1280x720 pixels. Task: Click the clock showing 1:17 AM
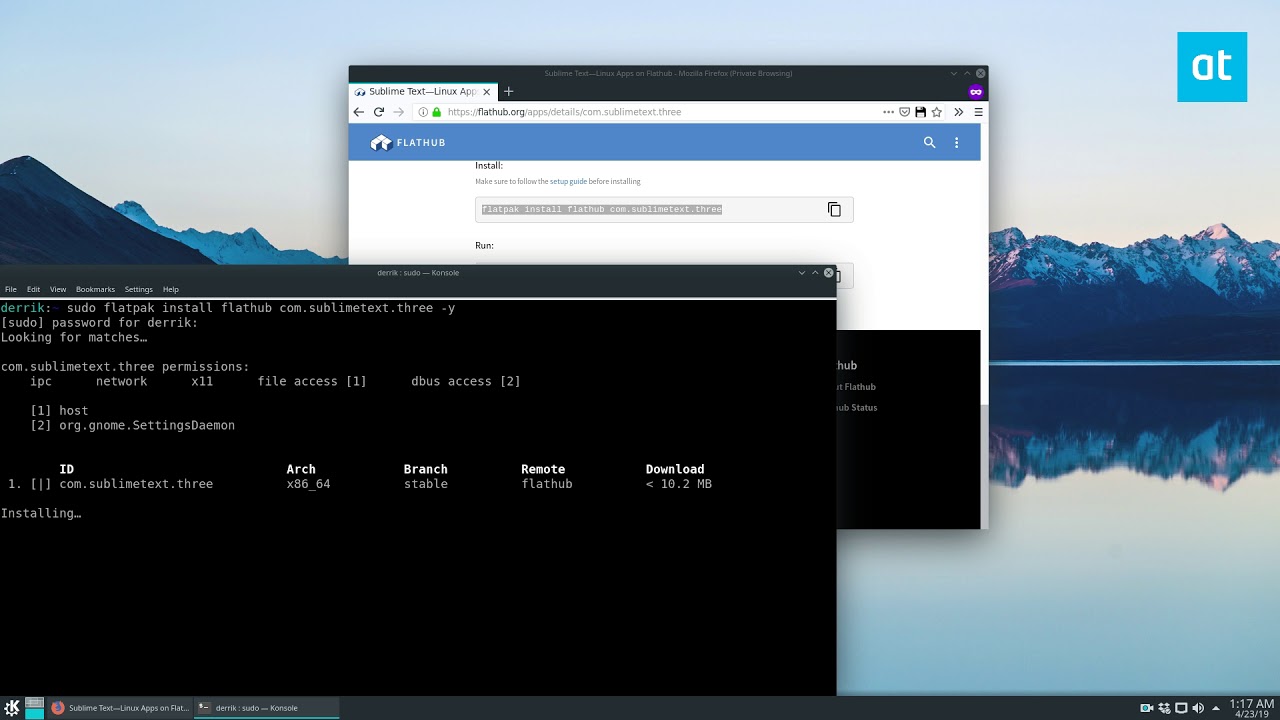coord(1251,708)
